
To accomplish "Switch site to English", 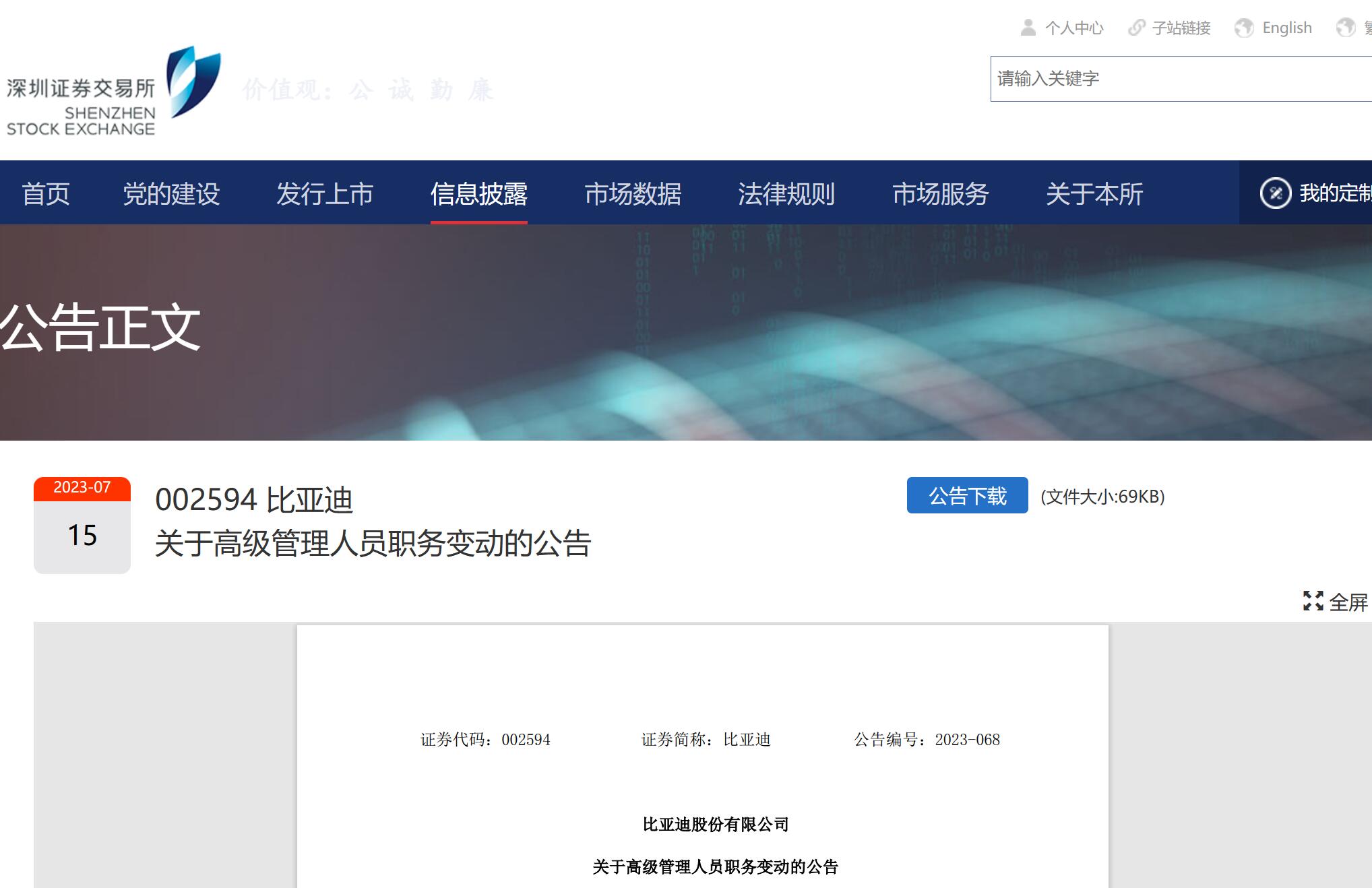I will [x=1287, y=28].
